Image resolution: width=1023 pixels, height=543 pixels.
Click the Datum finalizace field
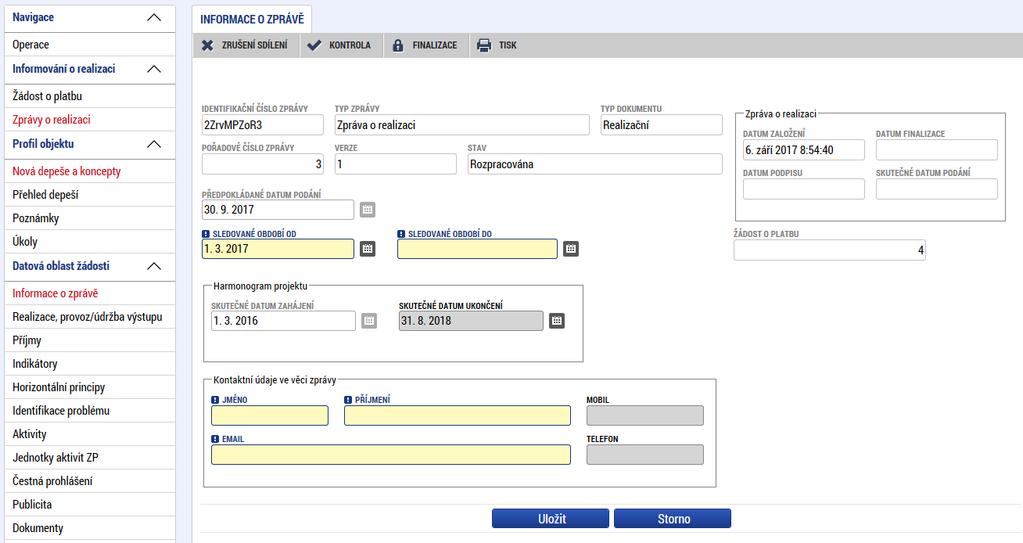(x=937, y=149)
